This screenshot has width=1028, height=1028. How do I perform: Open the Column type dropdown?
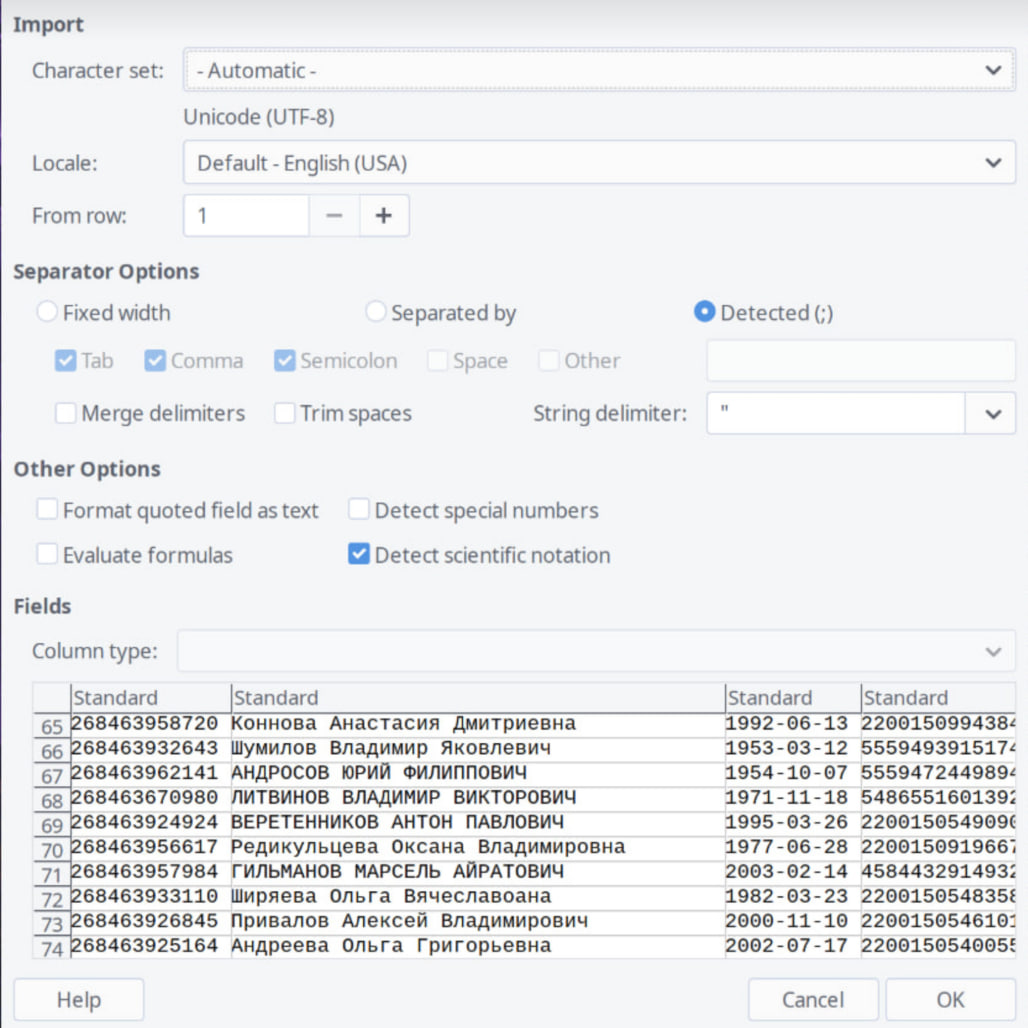(596, 651)
